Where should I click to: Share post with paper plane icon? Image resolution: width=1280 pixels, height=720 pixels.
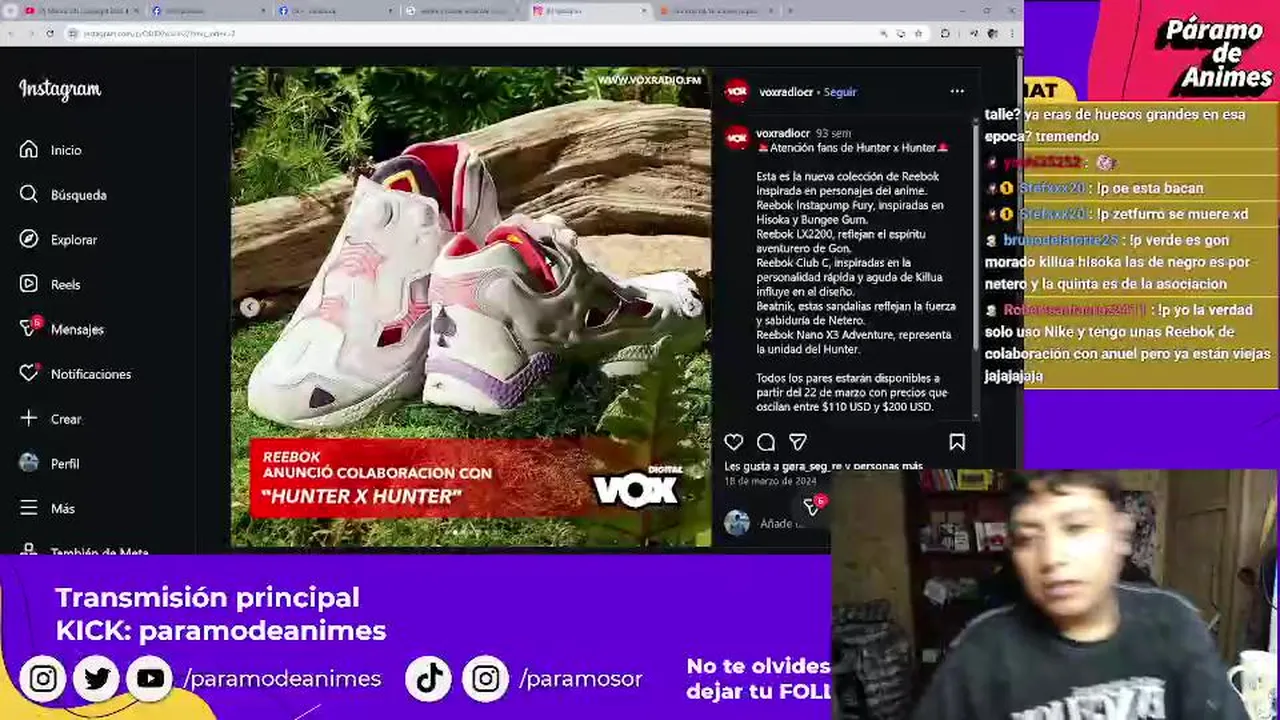pyautogui.click(x=797, y=442)
